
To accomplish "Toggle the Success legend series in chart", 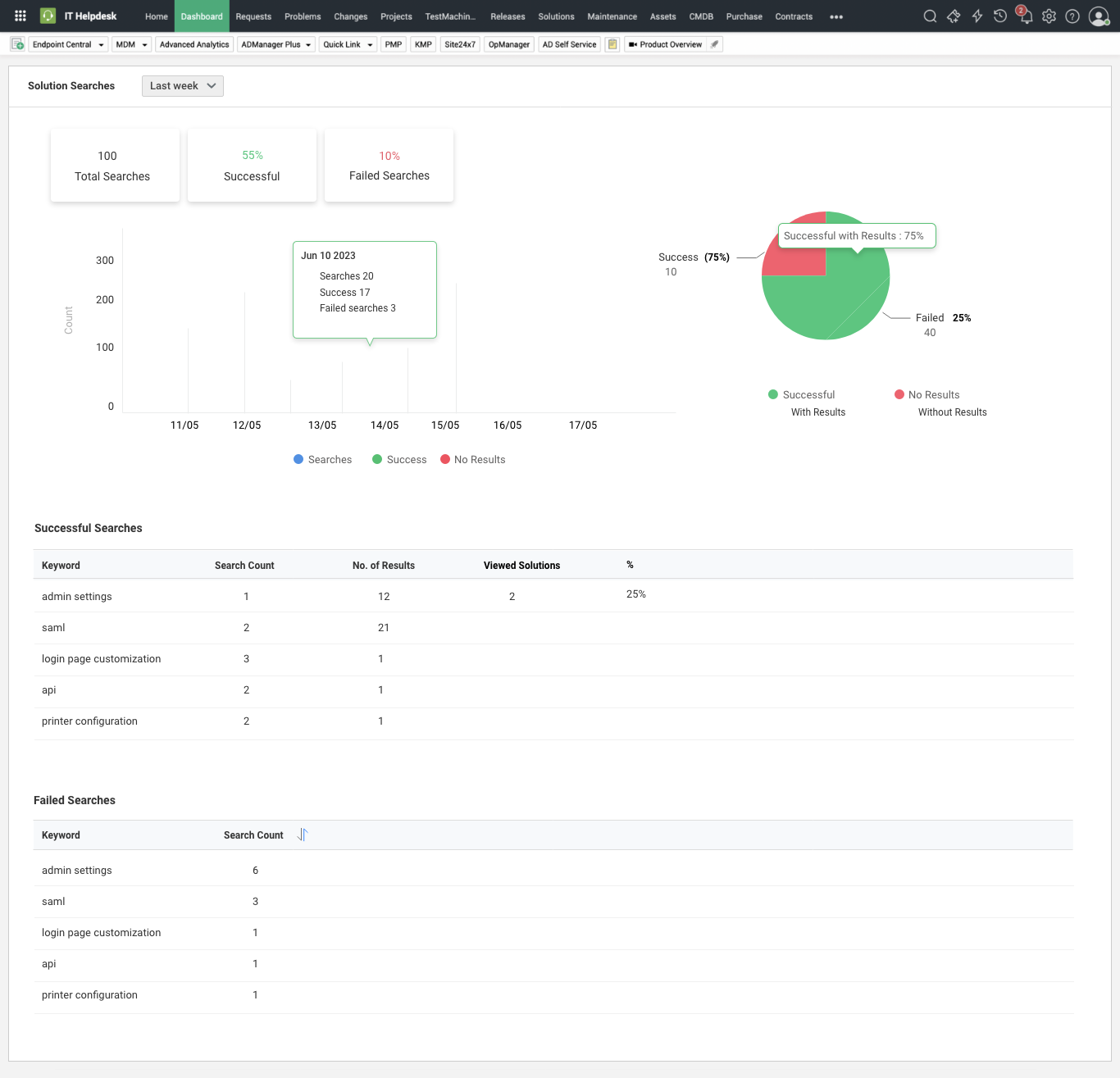I will (x=399, y=460).
